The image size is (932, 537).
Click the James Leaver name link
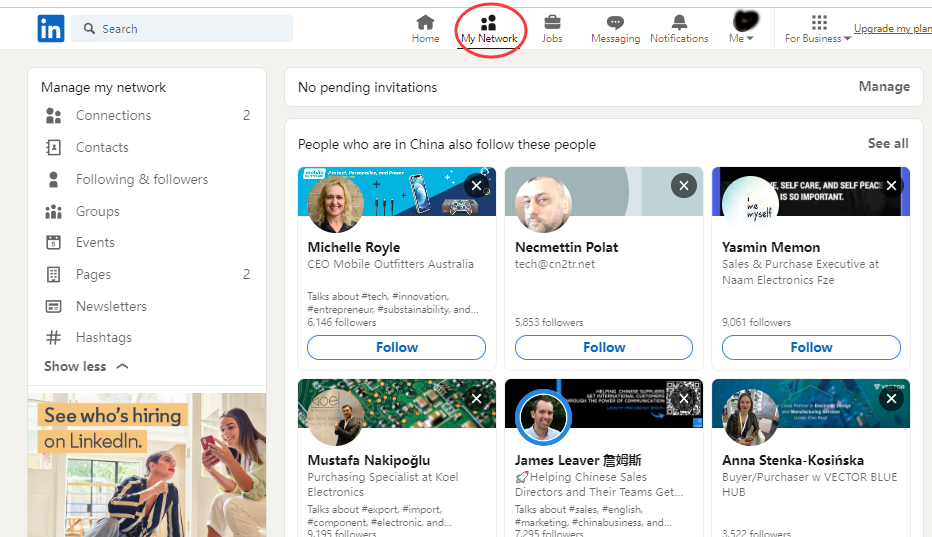pyautogui.click(x=578, y=460)
